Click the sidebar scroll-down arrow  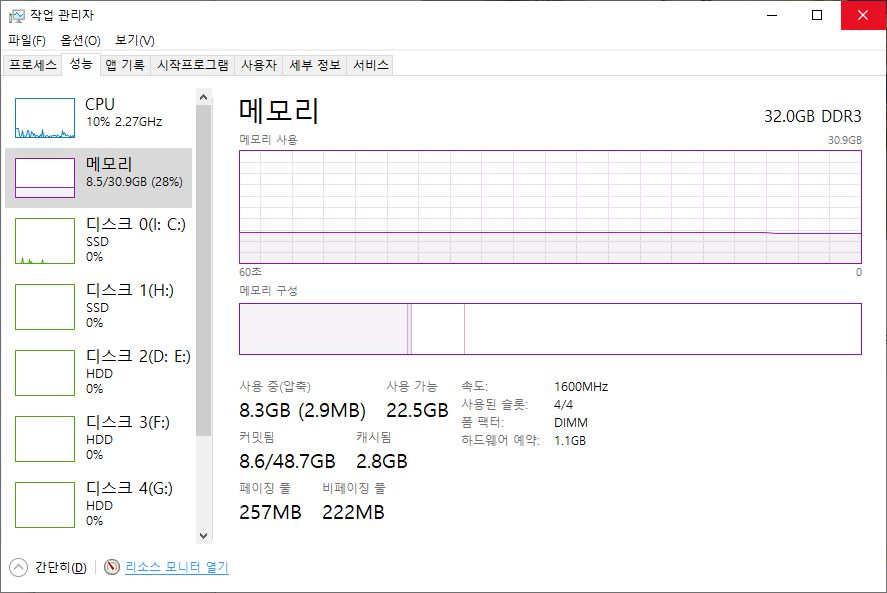204,535
